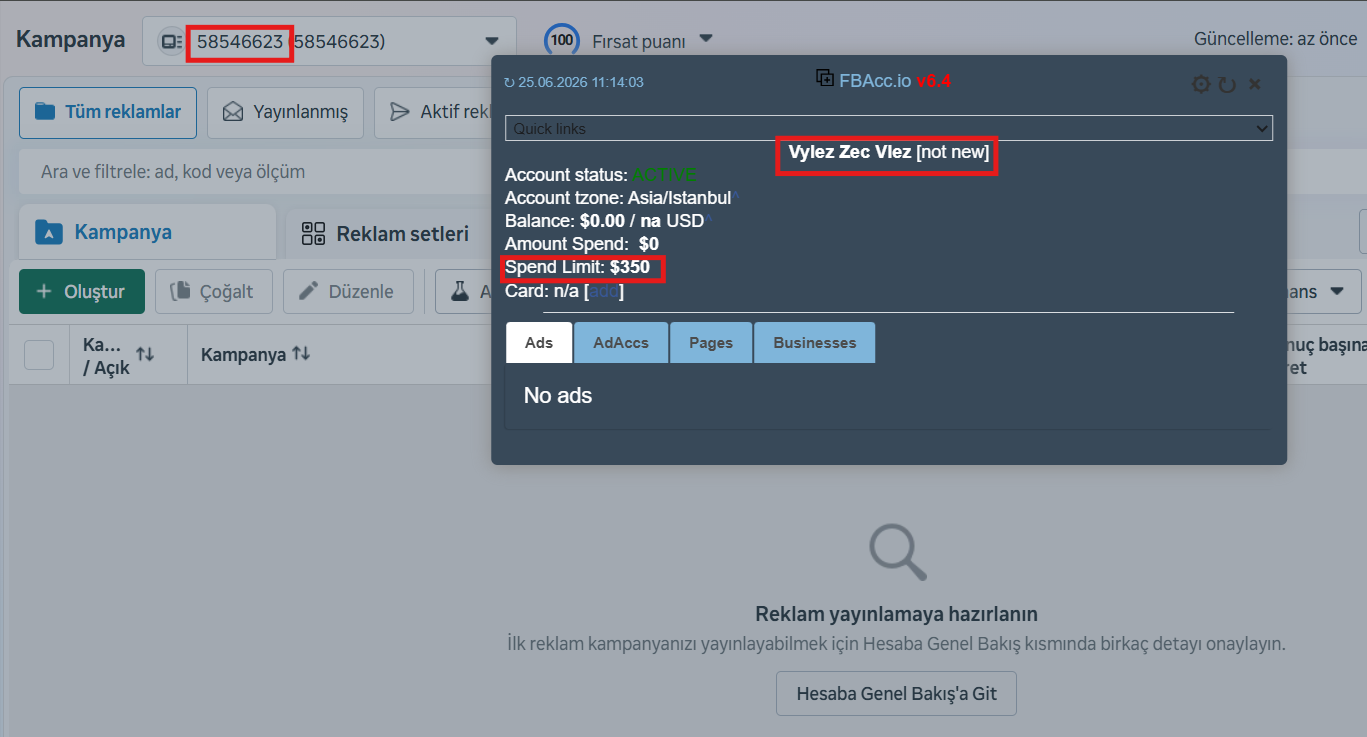Image resolution: width=1367 pixels, height=737 pixels.
Task: Expand the ad account selector dropdown
Action: click(491, 41)
